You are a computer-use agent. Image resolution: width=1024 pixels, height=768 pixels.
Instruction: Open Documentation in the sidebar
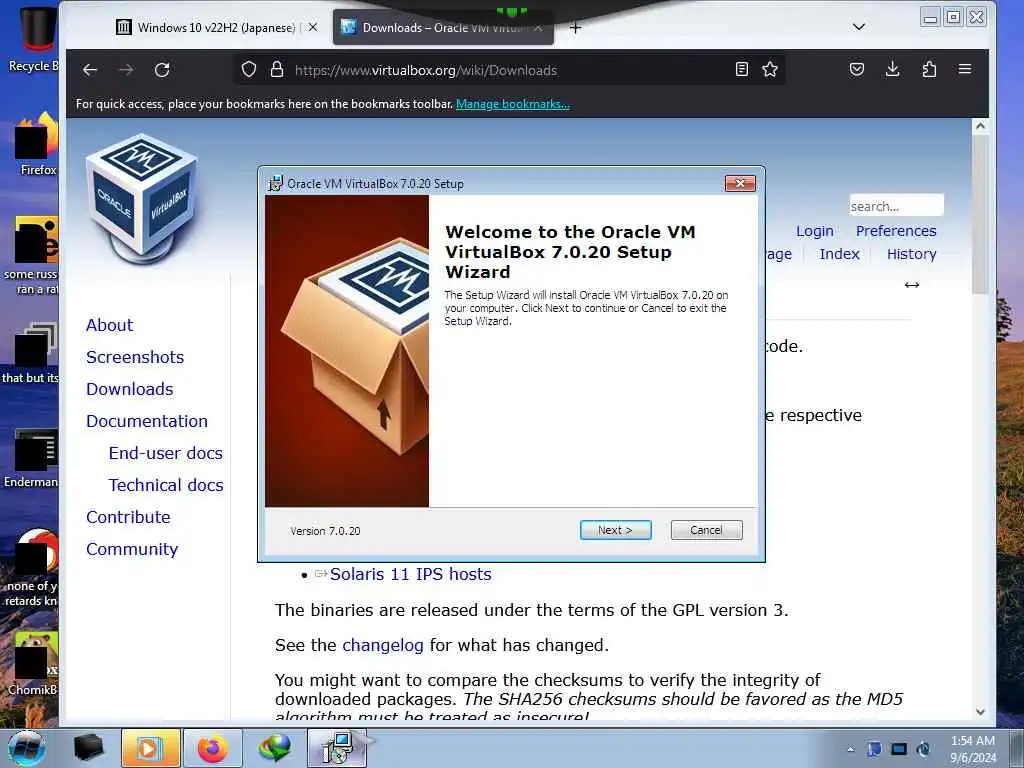click(x=147, y=421)
